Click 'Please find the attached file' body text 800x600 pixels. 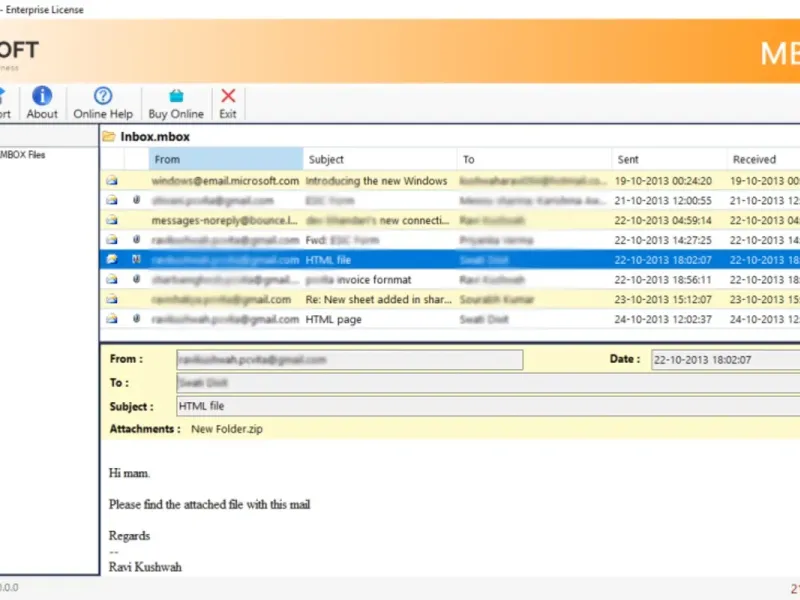[x=209, y=505]
